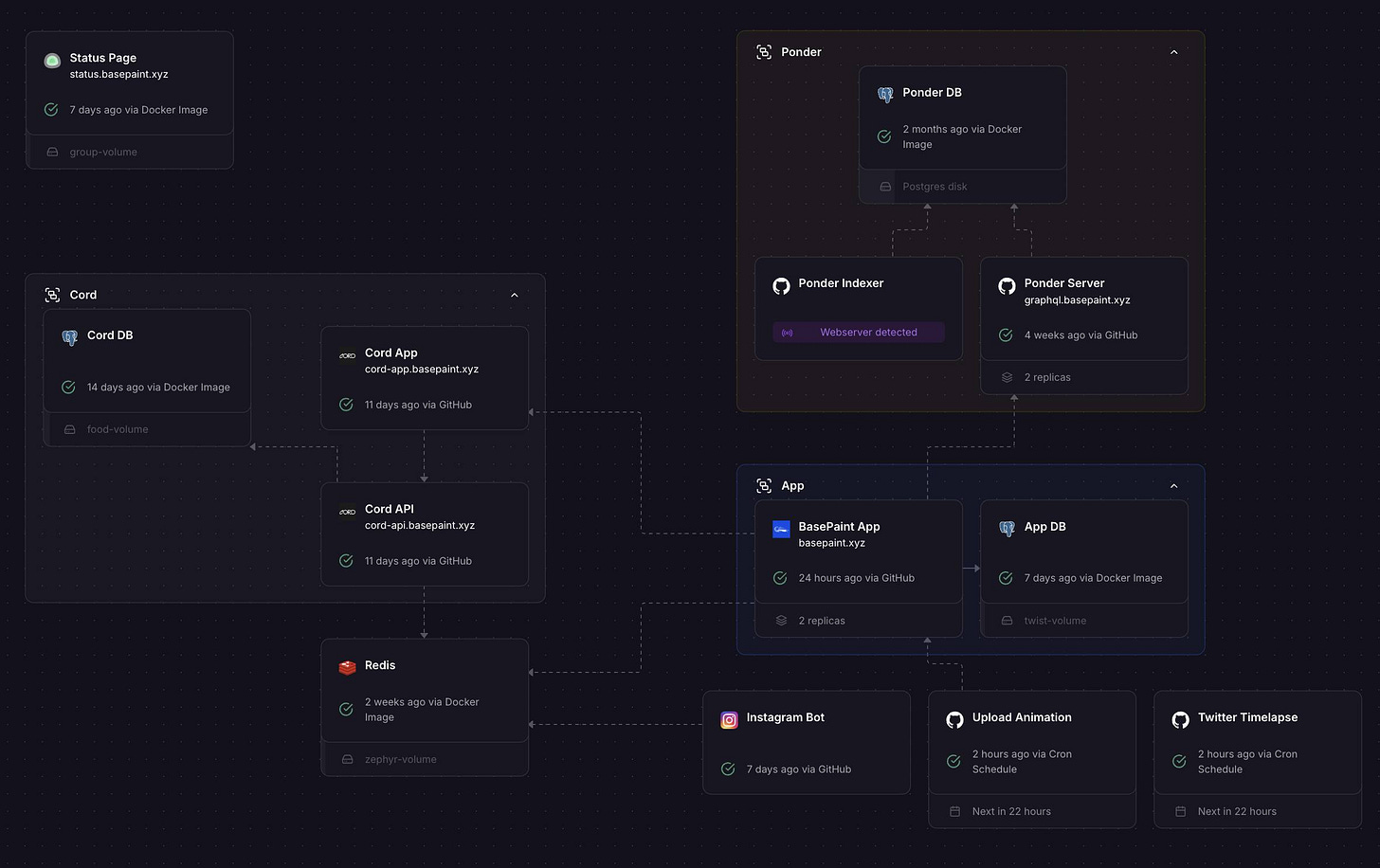Click '24 hours ago via GitHub' text
This screenshot has width=1380, height=868.
click(857, 578)
